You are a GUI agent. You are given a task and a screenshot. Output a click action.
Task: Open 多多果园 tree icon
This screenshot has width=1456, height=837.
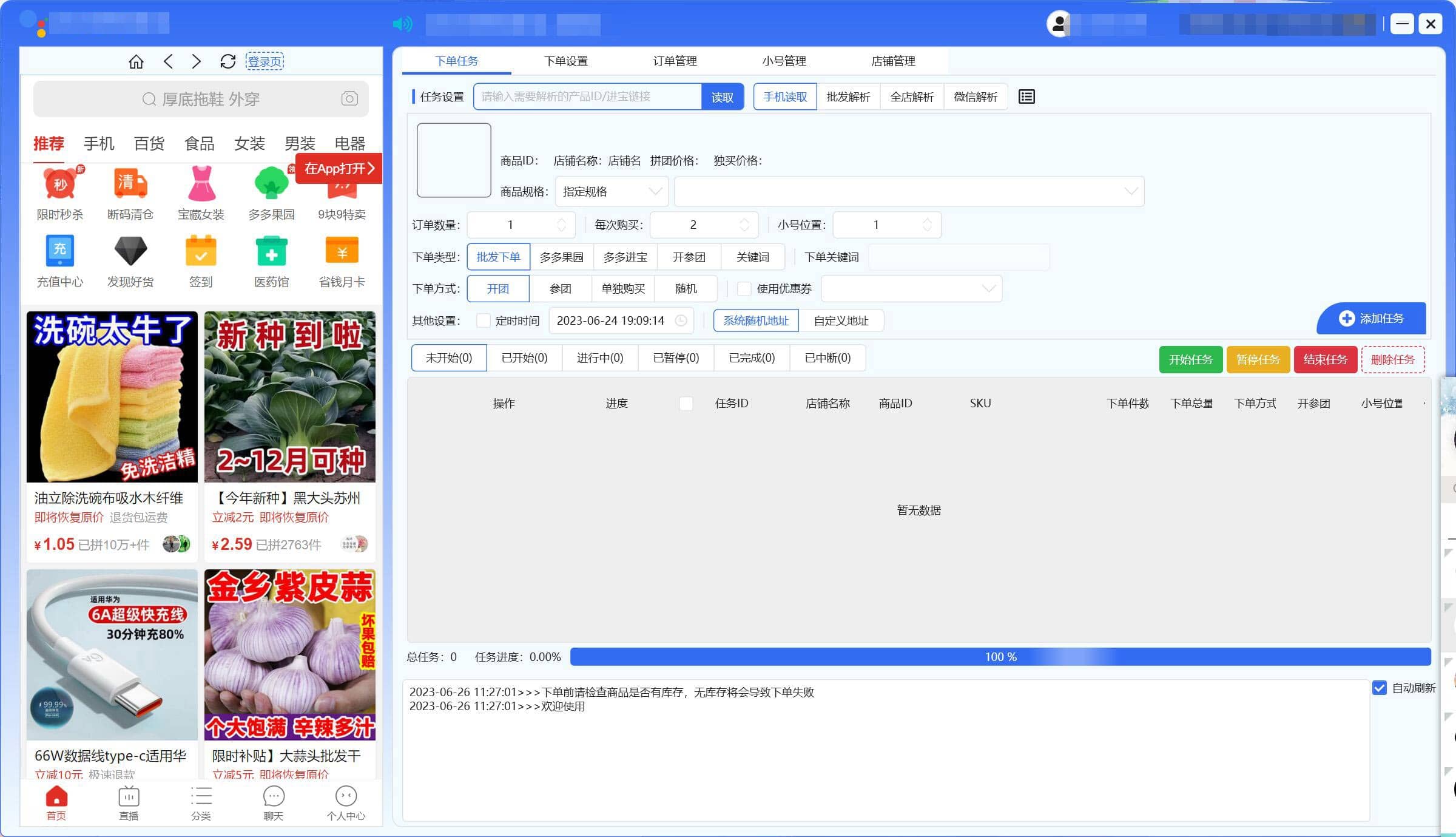pos(271,183)
